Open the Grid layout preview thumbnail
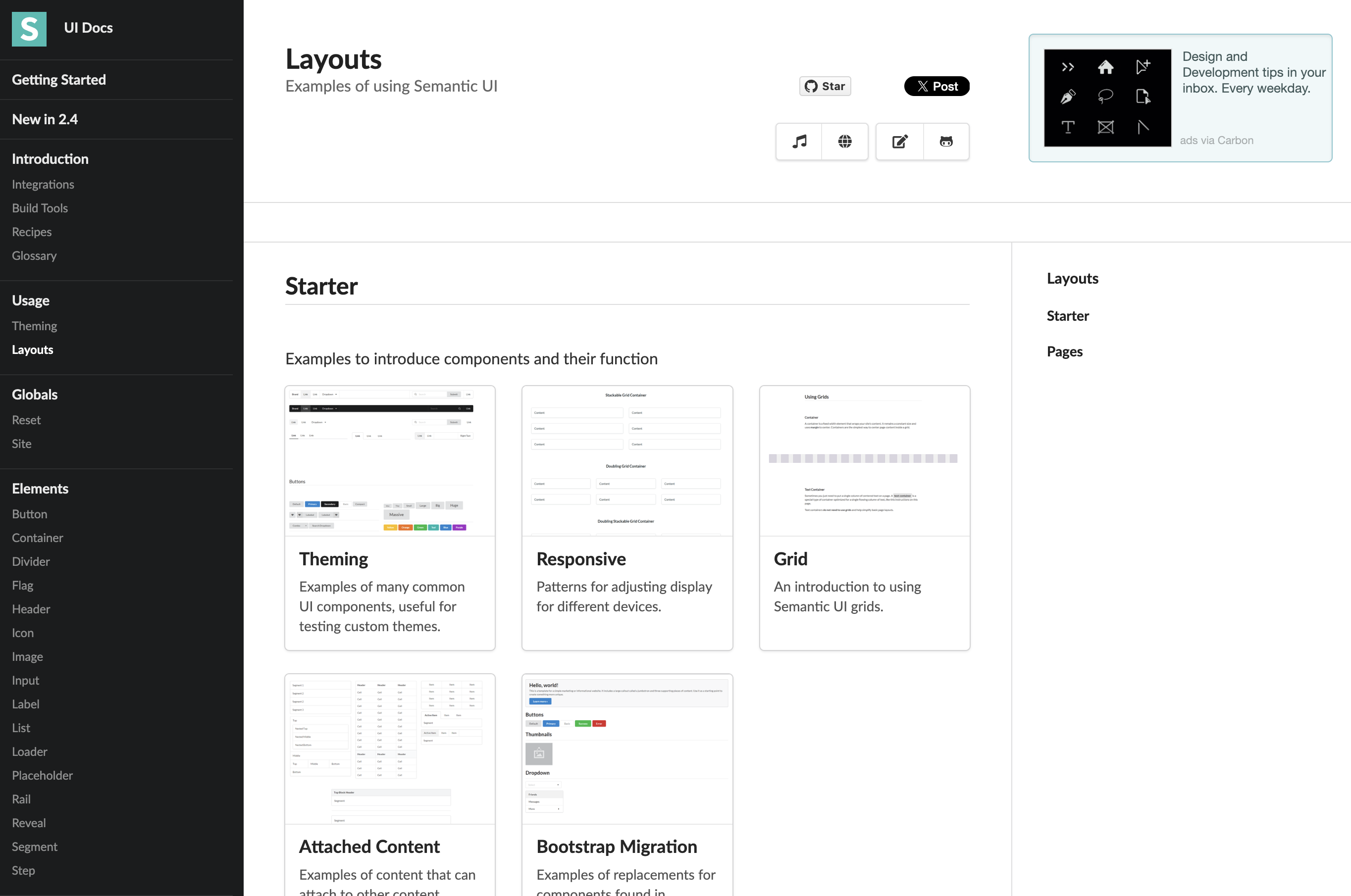The height and width of the screenshot is (896, 1351). (865, 461)
